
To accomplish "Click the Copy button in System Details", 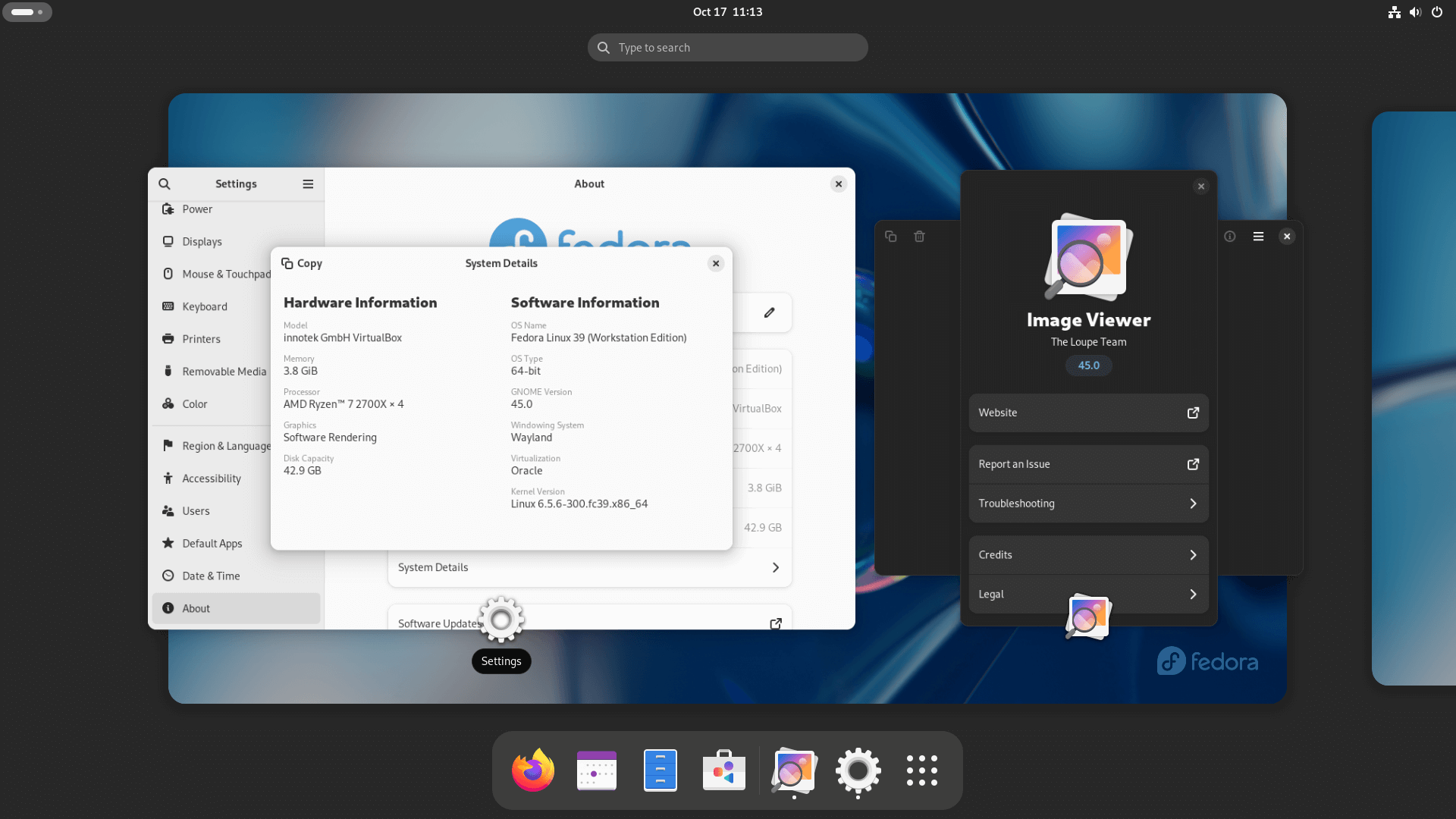I will pyautogui.click(x=301, y=263).
